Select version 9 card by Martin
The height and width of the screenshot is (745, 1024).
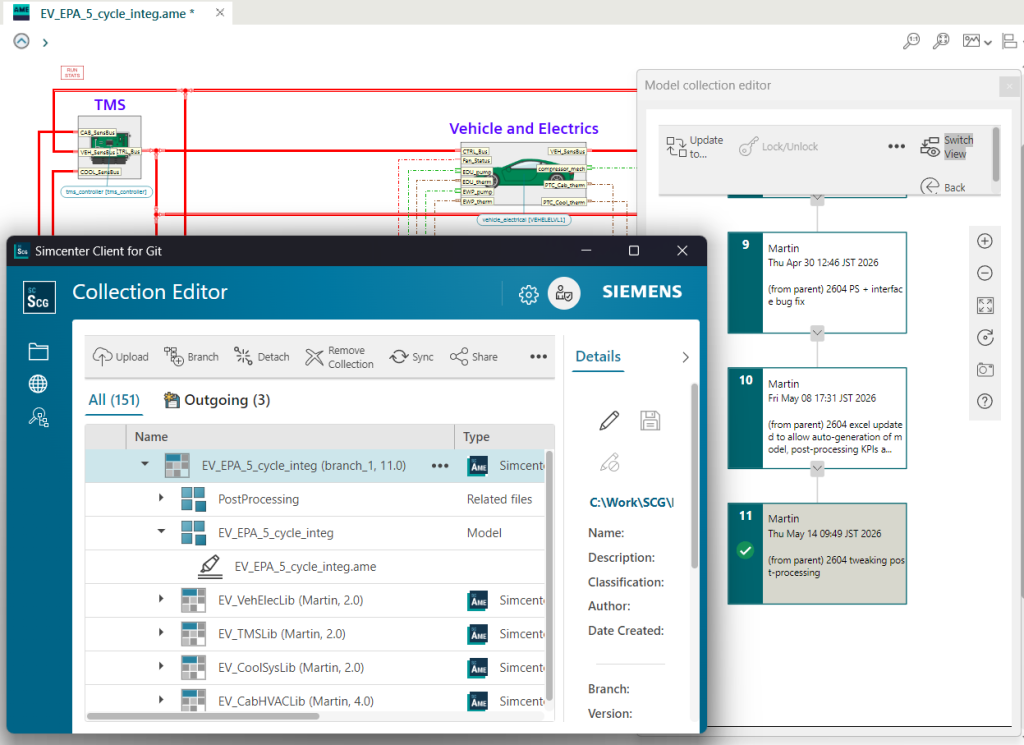click(x=817, y=283)
